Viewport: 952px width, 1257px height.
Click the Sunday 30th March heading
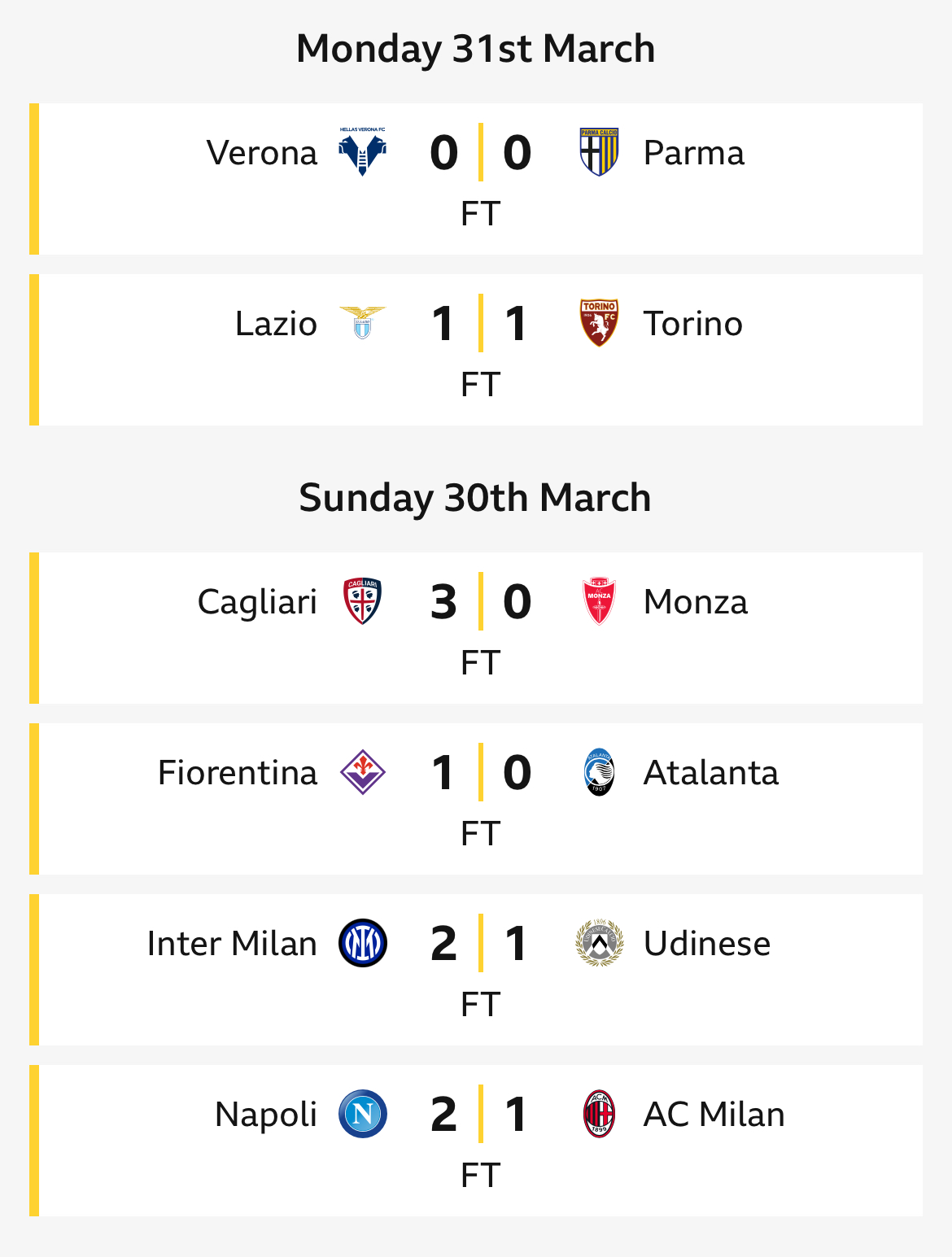[475, 497]
